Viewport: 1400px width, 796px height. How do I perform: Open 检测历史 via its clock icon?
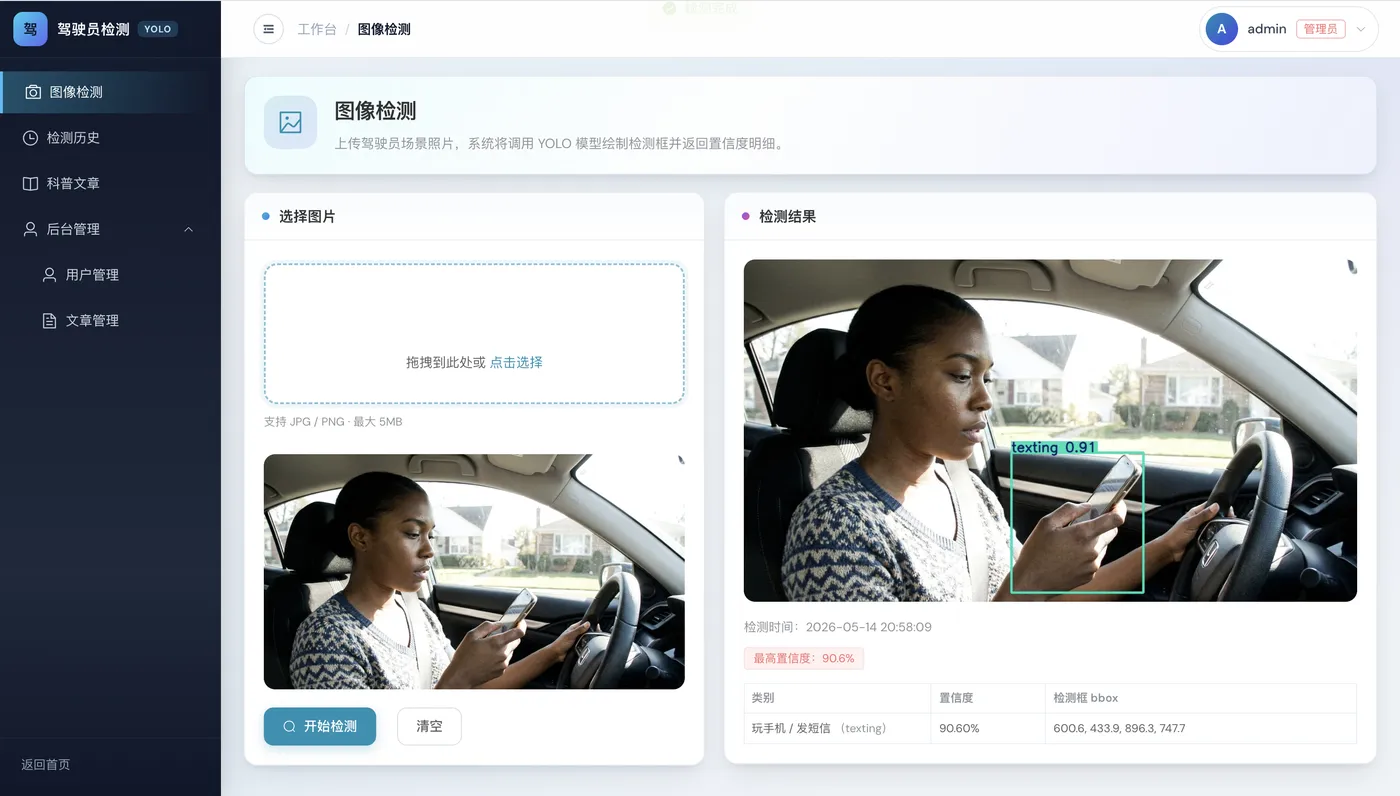click(30, 138)
